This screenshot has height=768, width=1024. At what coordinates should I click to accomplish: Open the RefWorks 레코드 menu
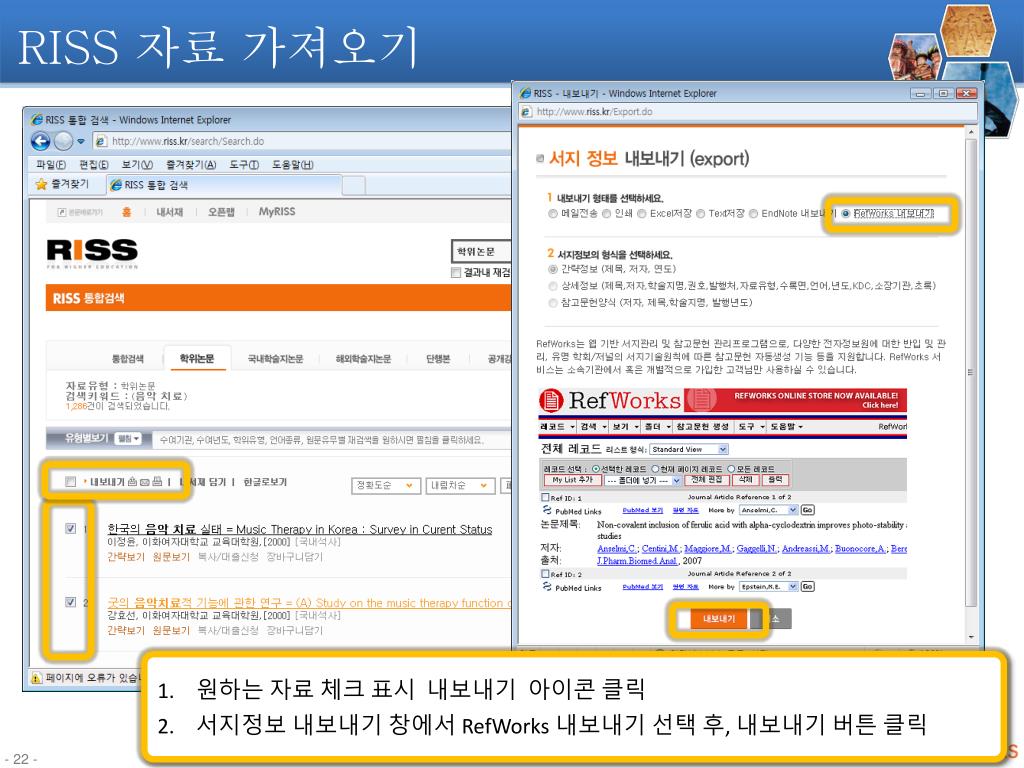[557, 426]
